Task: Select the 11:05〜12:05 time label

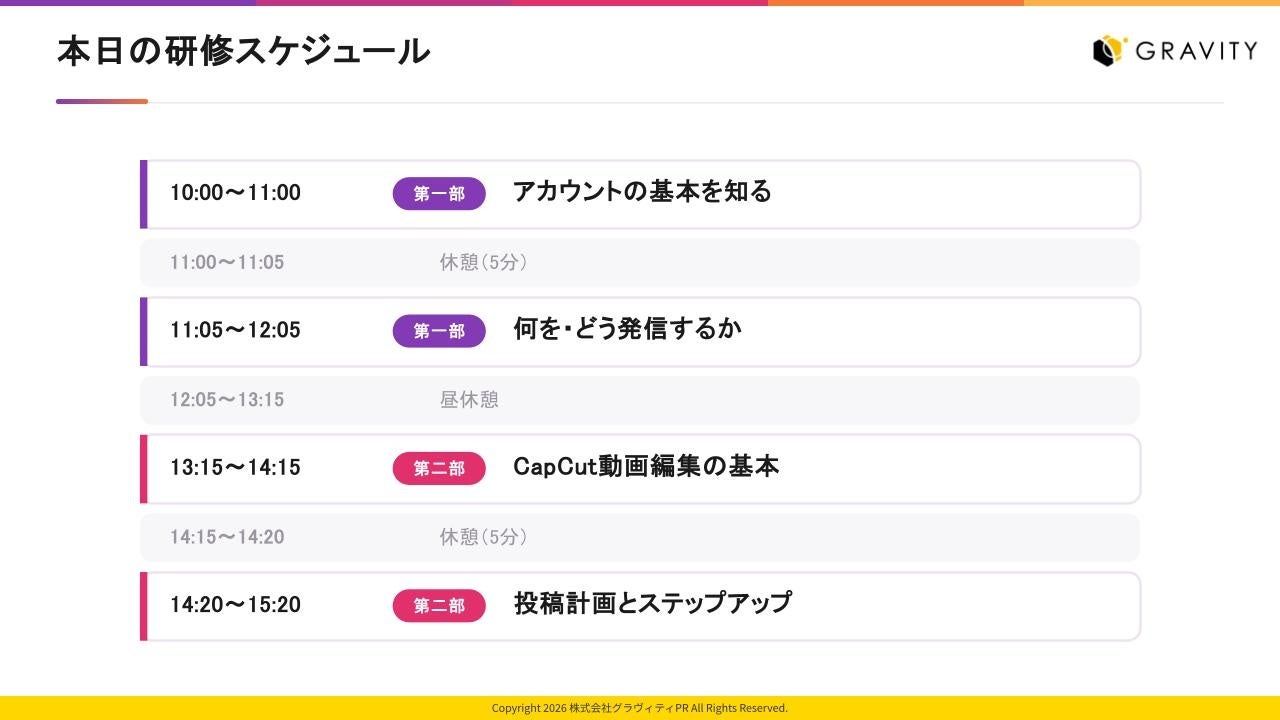Action: point(235,330)
